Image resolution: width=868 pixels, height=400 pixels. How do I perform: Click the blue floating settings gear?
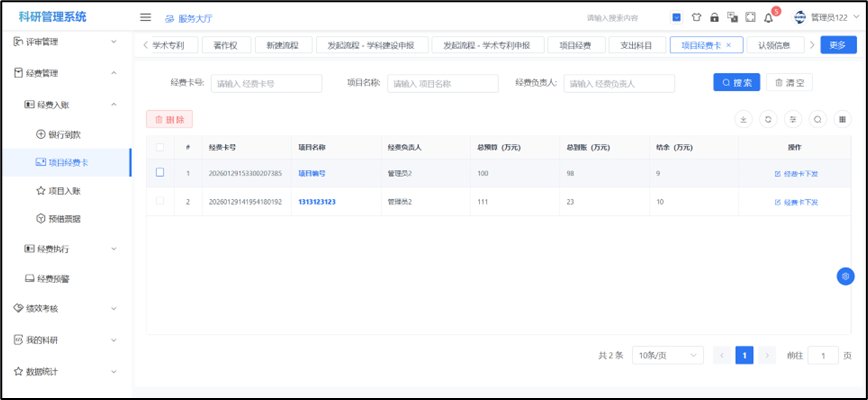[x=845, y=276]
